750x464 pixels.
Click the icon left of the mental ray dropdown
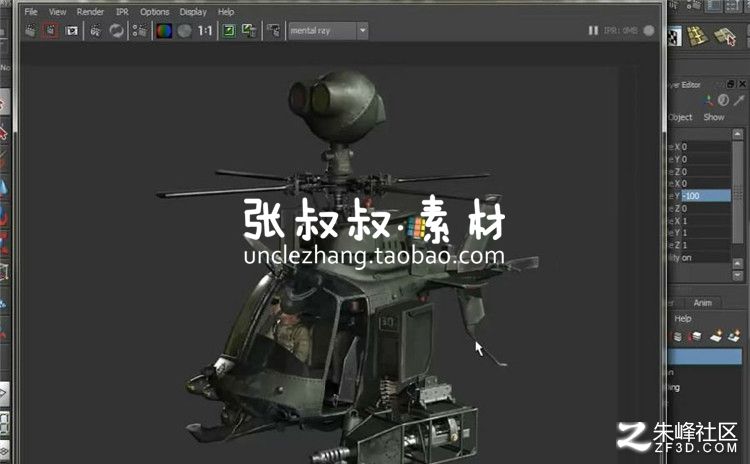pyautogui.click(x=274, y=31)
